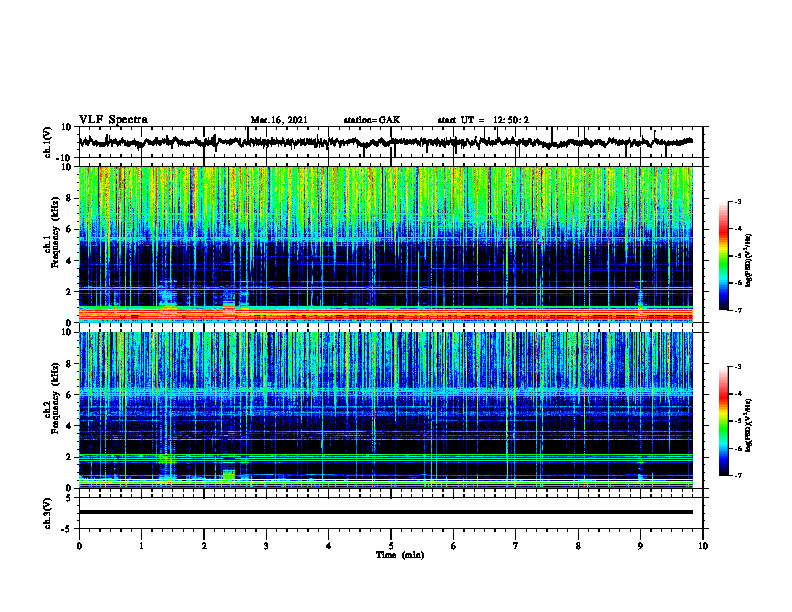The image size is (792, 612).
Task: Click the "-5" tick on ch.1 colorbar
Action: (737, 256)
